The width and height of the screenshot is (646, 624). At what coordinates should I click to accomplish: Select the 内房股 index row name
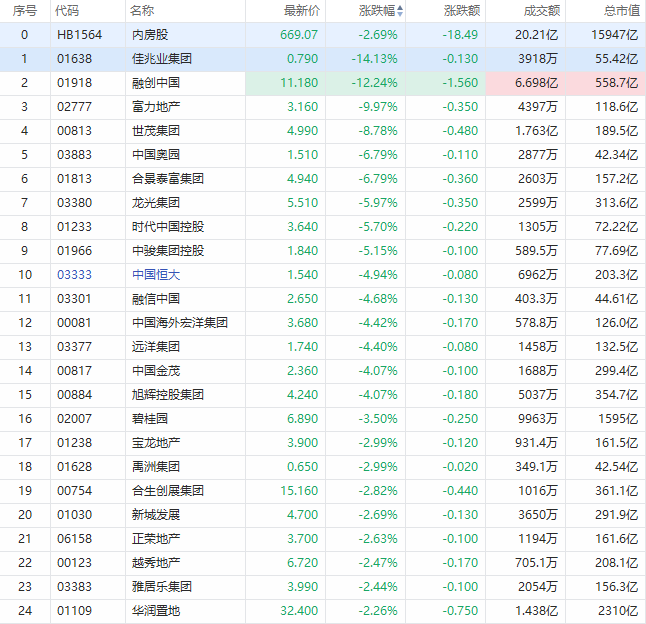(150, 35)
